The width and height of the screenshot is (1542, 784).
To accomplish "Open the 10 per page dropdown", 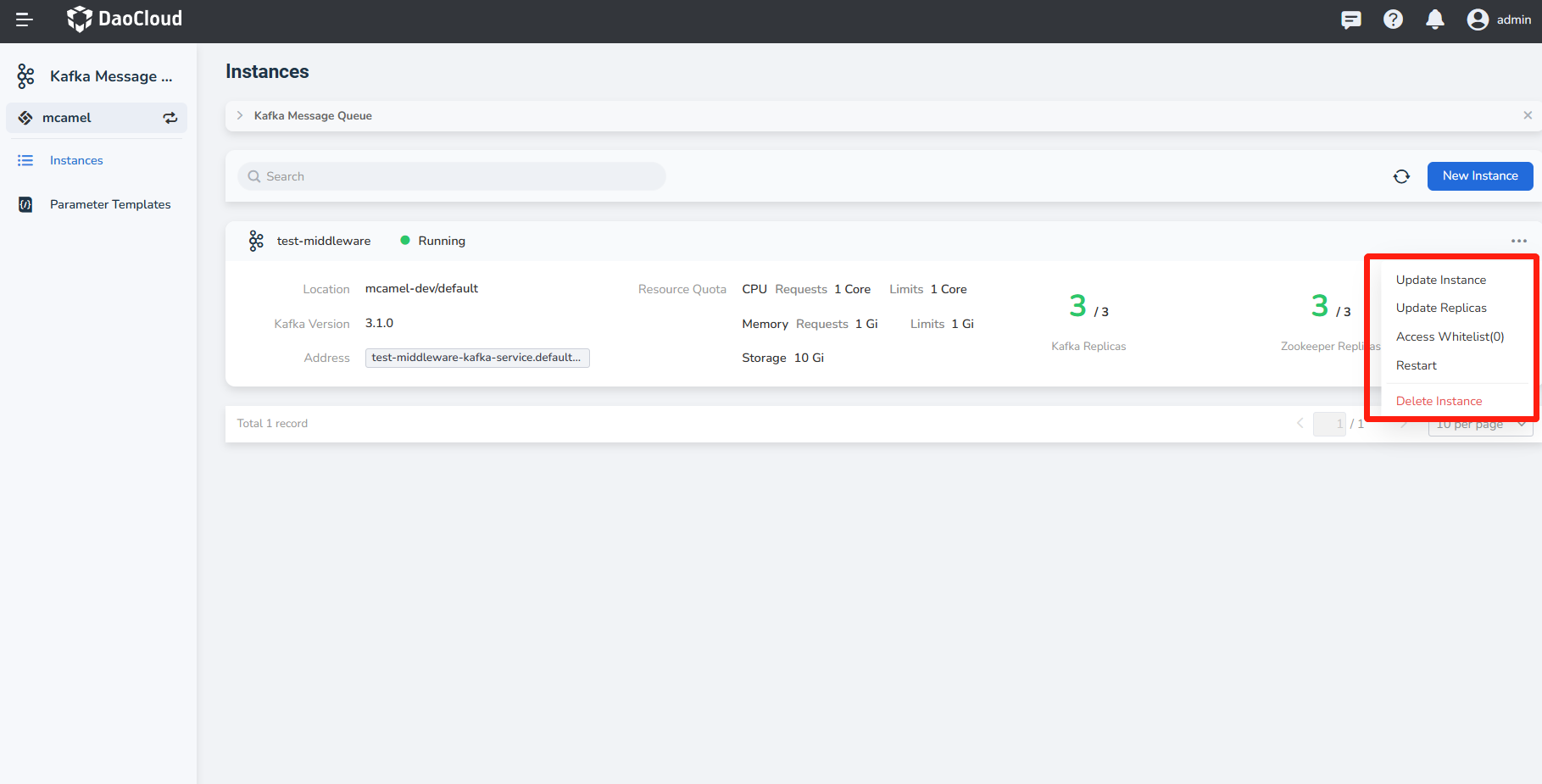I will tap(1479, 424).
